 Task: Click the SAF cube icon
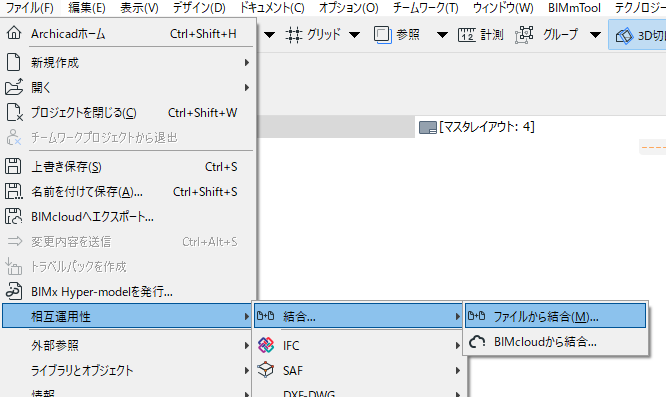point(266,370)
